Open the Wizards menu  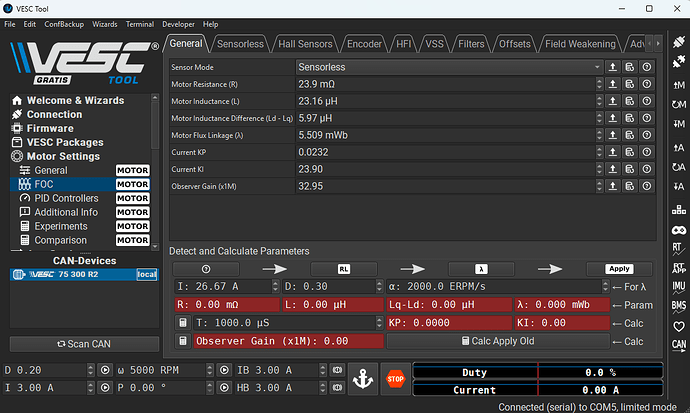point(104,24)
